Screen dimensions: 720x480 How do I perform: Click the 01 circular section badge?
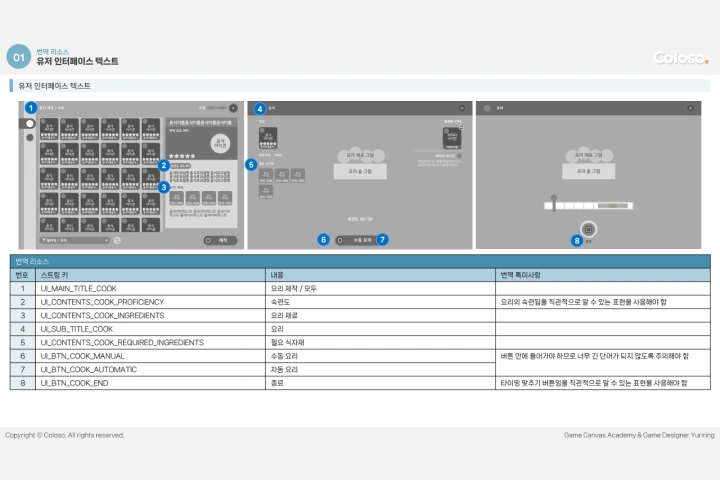point(19,57)
